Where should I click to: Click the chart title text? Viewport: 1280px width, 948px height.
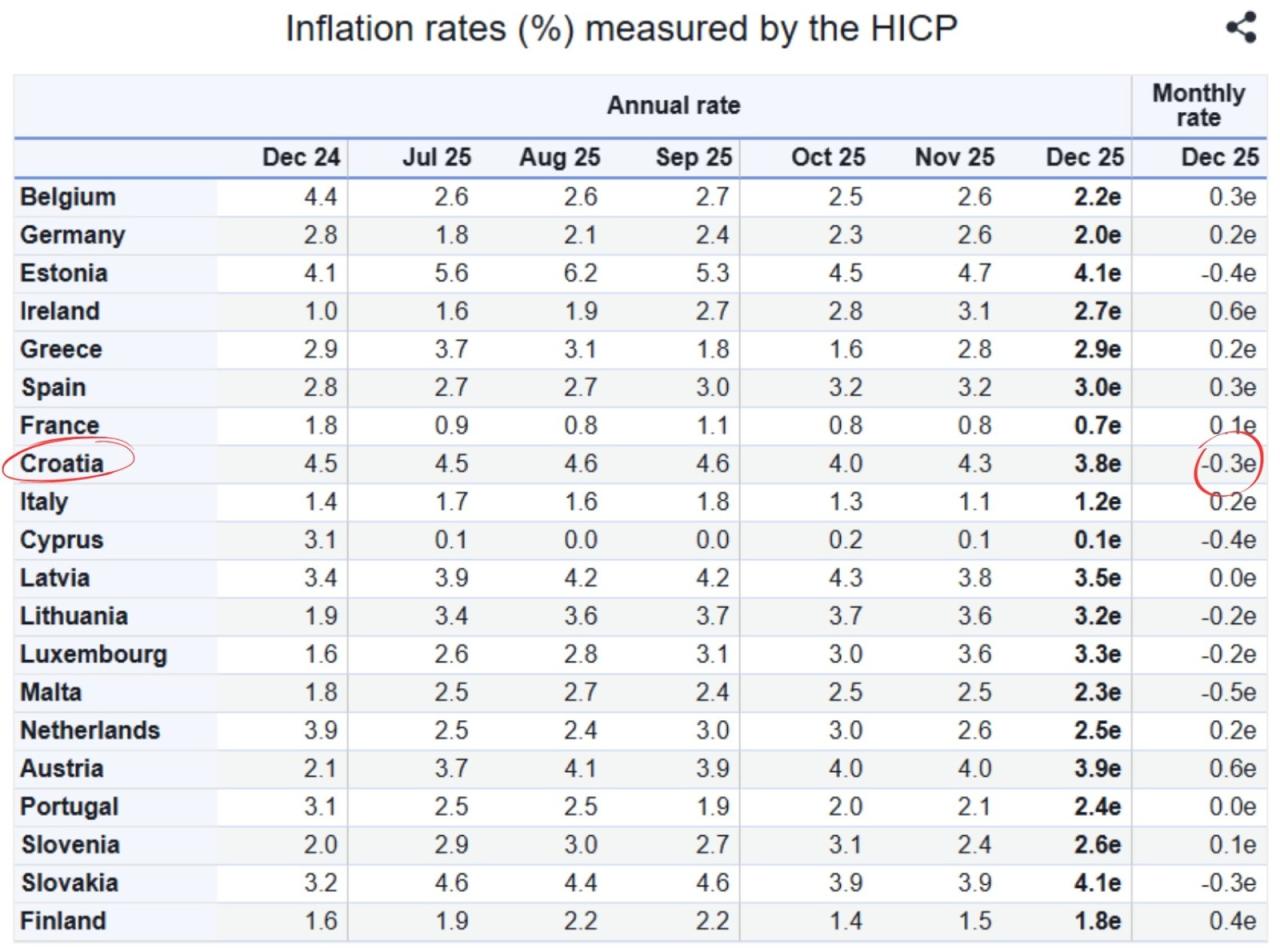pos(621,29)
